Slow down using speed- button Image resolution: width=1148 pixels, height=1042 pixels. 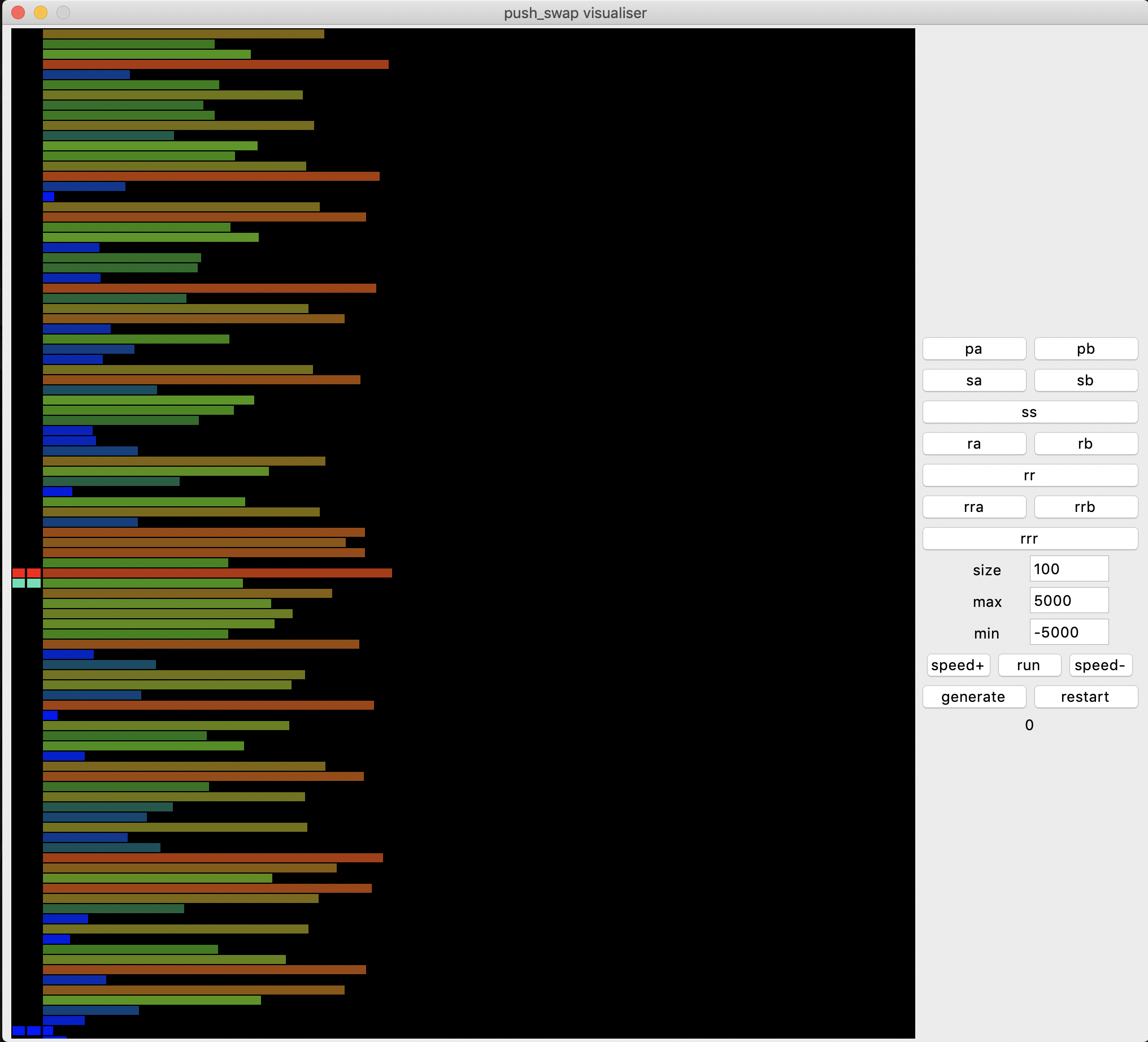(x=1100, y=666)
